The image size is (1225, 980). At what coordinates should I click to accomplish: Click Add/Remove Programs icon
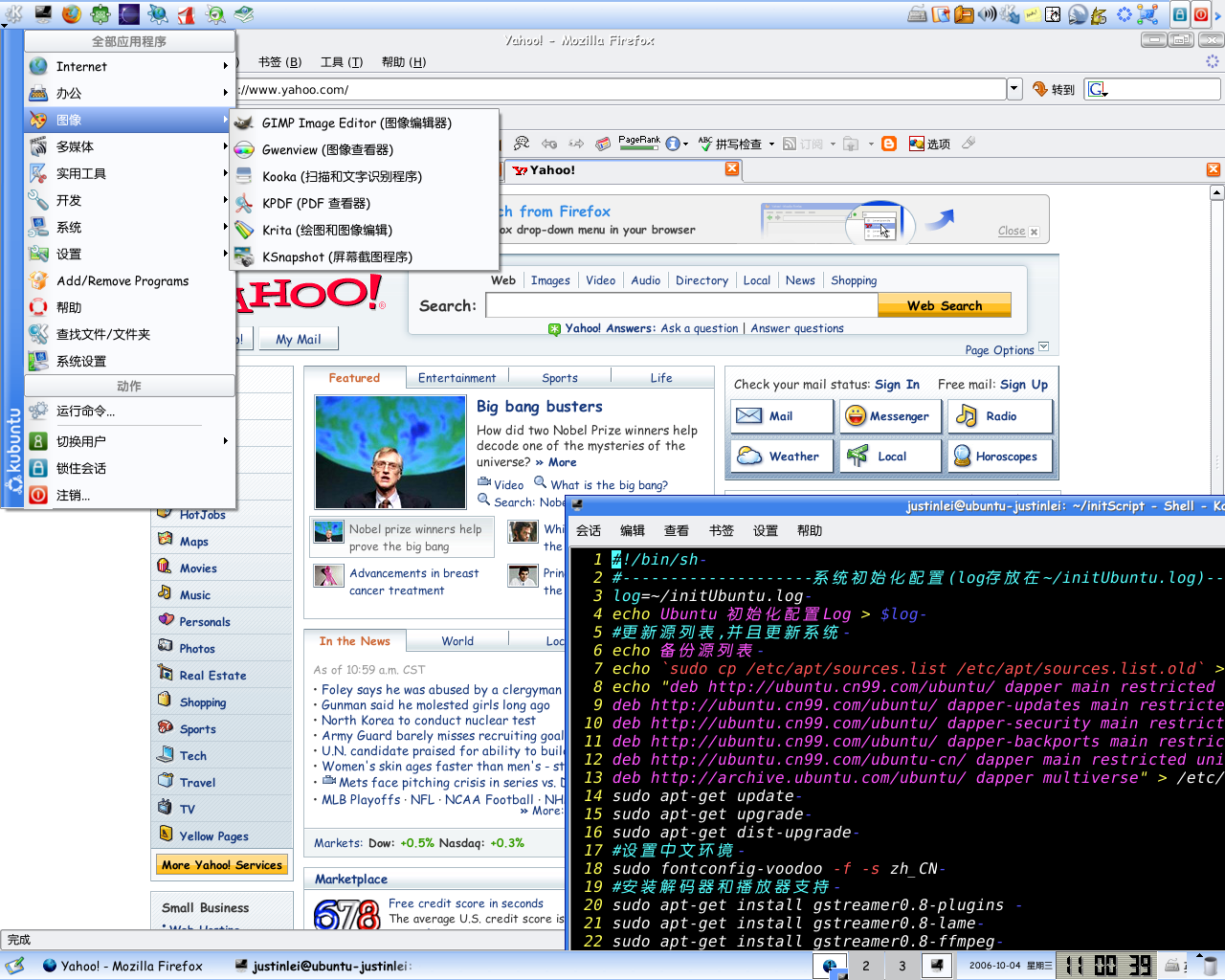pyautogui.click(x=38, y=280)
